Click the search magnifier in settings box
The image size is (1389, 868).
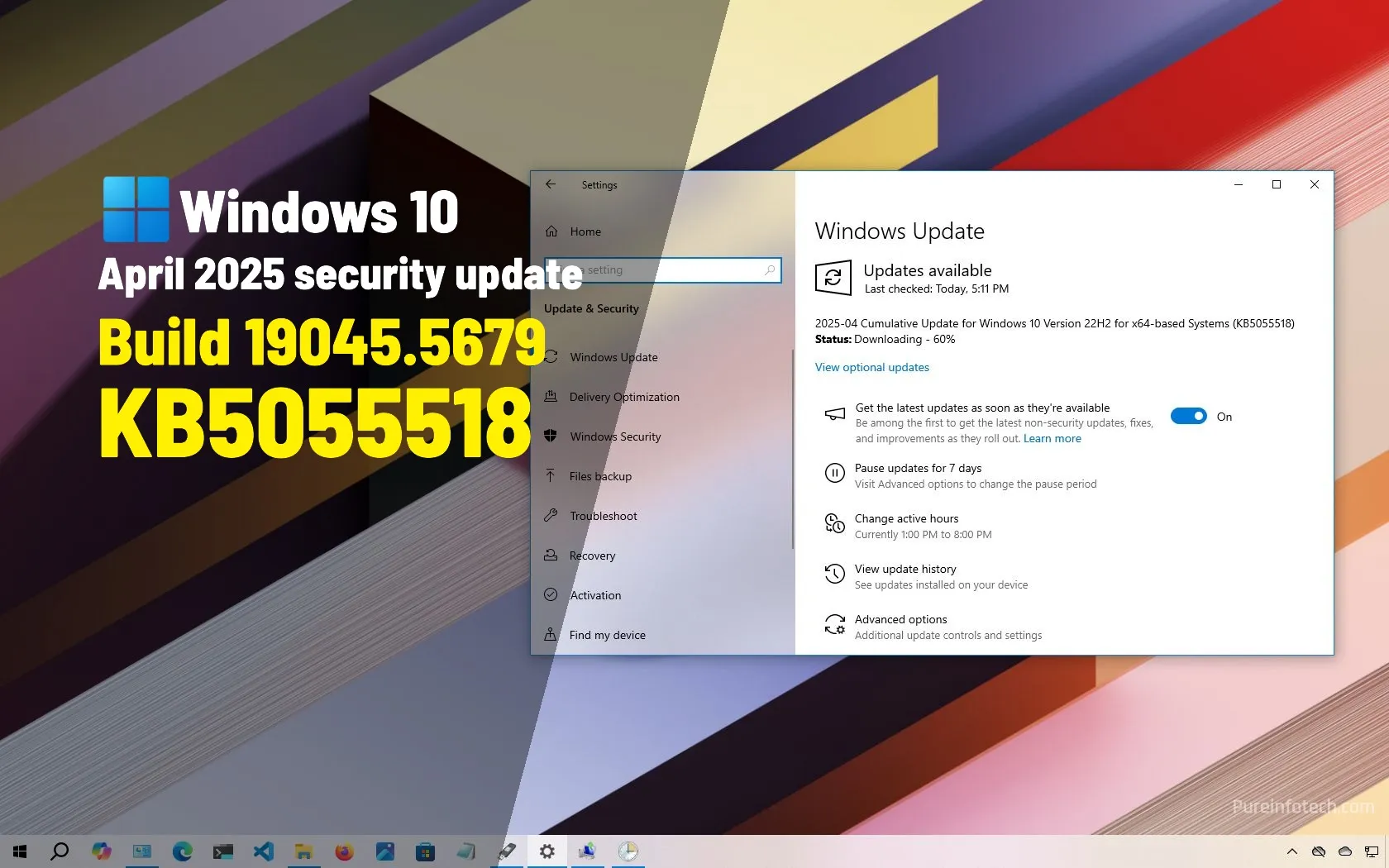coord(770,269)
